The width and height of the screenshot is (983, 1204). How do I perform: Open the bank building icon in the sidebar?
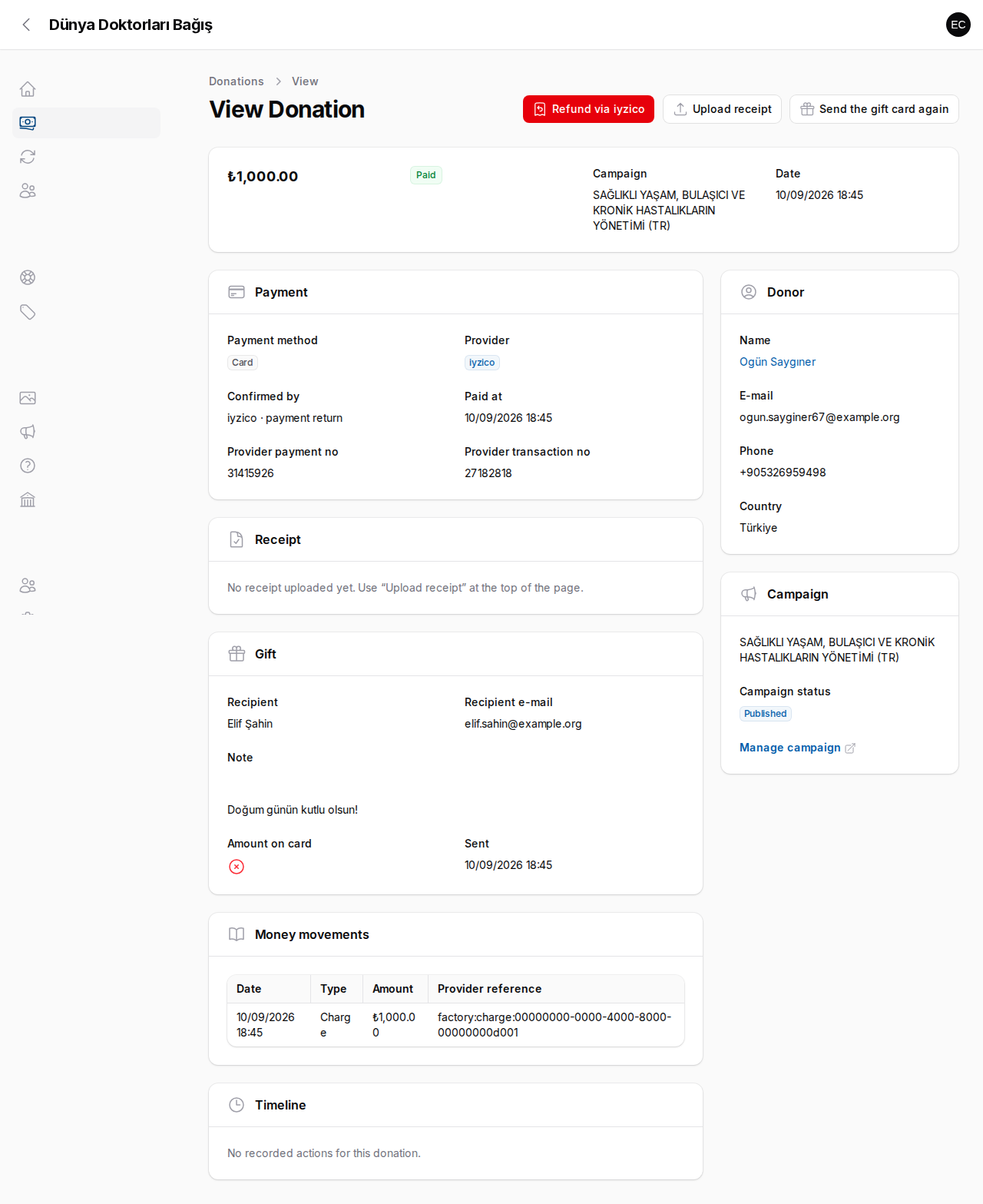click(28, 500)
